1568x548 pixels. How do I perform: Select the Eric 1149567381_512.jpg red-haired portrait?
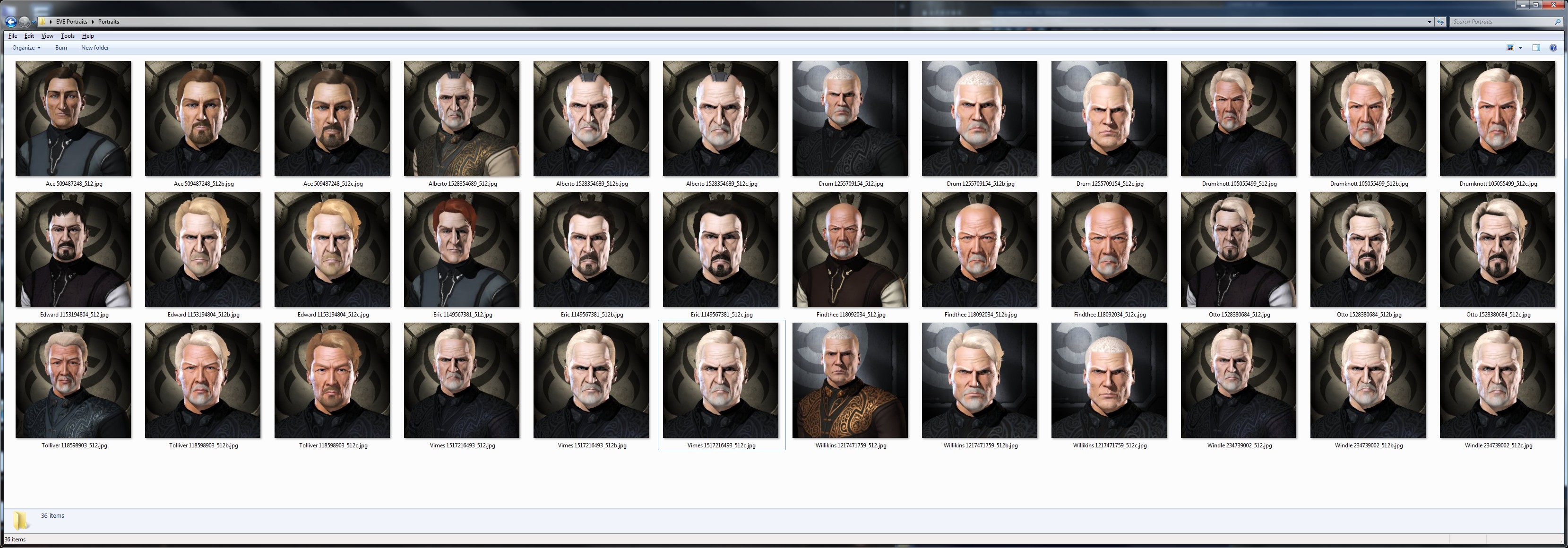(461, 249)
